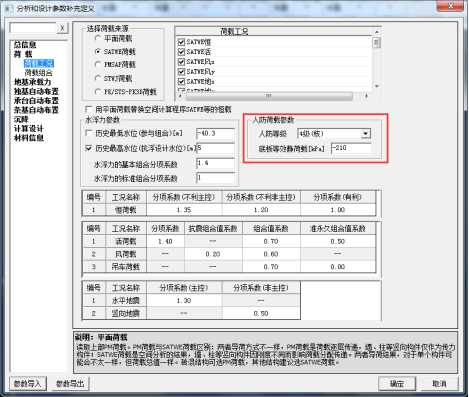Viewport: 469px width, 397px height.
Task: Select 总信息 in the tree
Action: (x=25, y=44)
